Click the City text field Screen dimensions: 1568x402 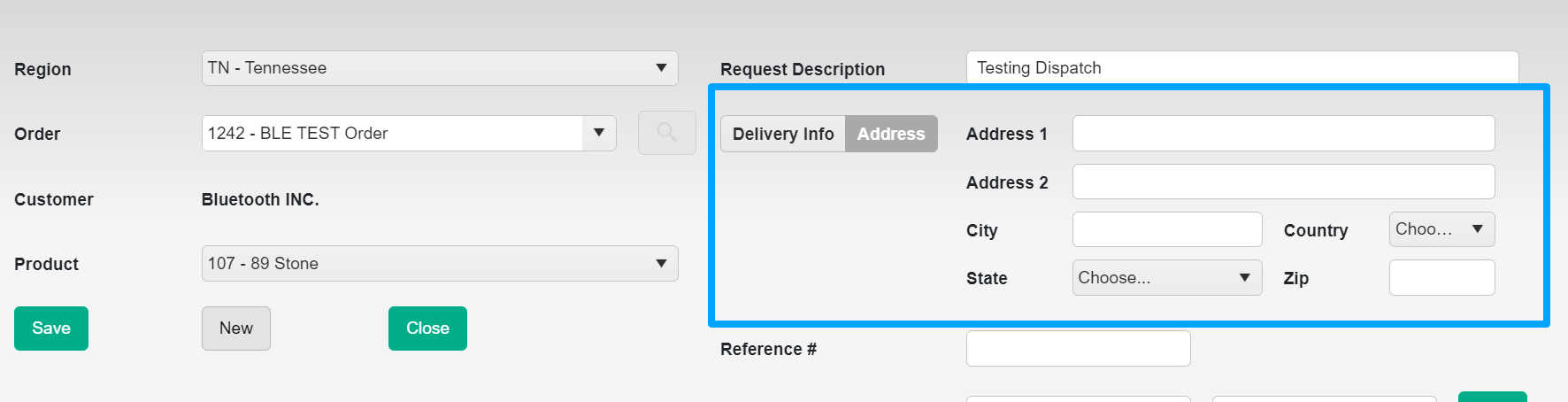point(1166,230)
